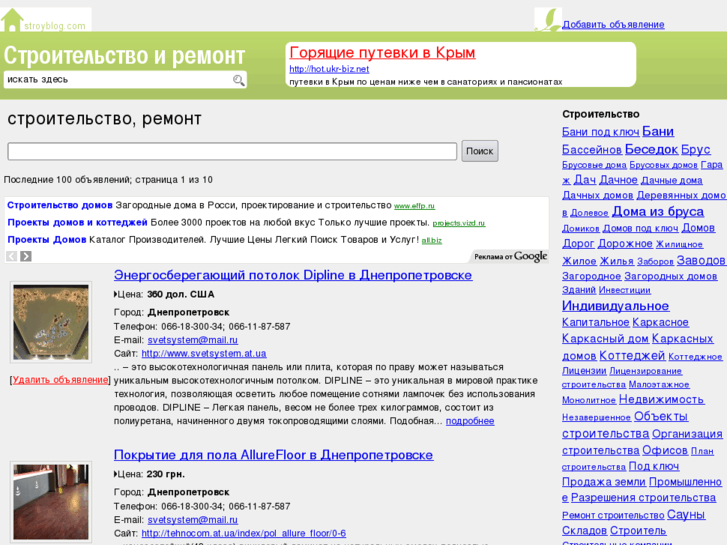
Task: Select the Незавершенное tag
Action: point(596,417)
